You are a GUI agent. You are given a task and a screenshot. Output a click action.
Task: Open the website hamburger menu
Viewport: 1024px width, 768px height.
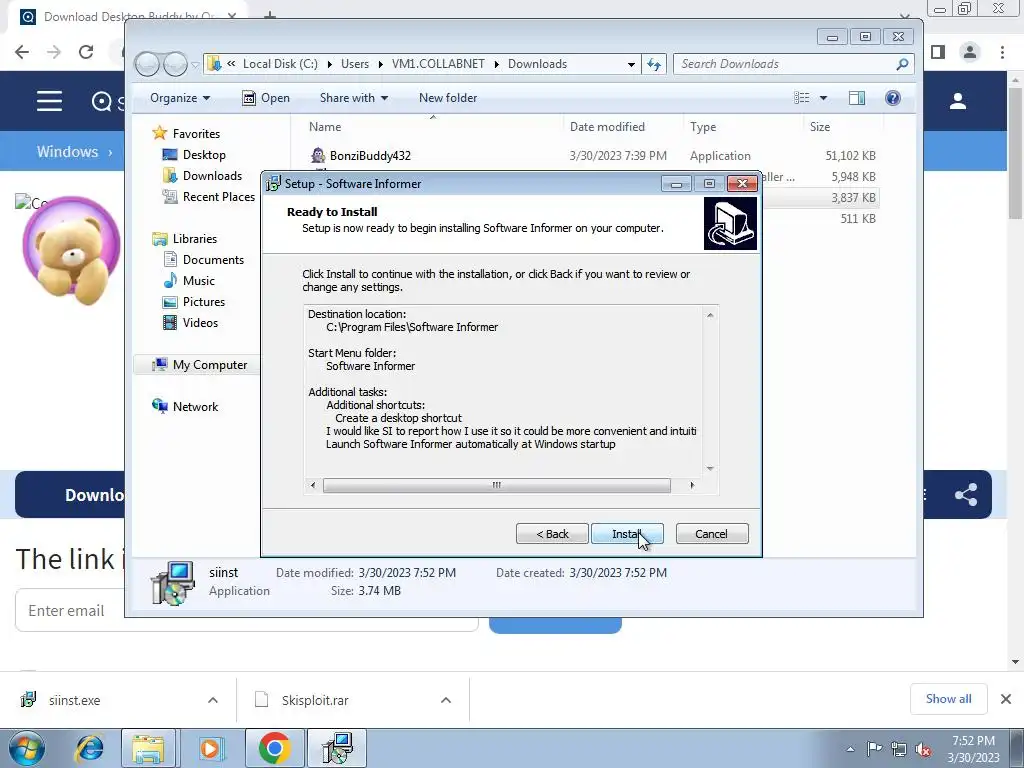point(49,101)
